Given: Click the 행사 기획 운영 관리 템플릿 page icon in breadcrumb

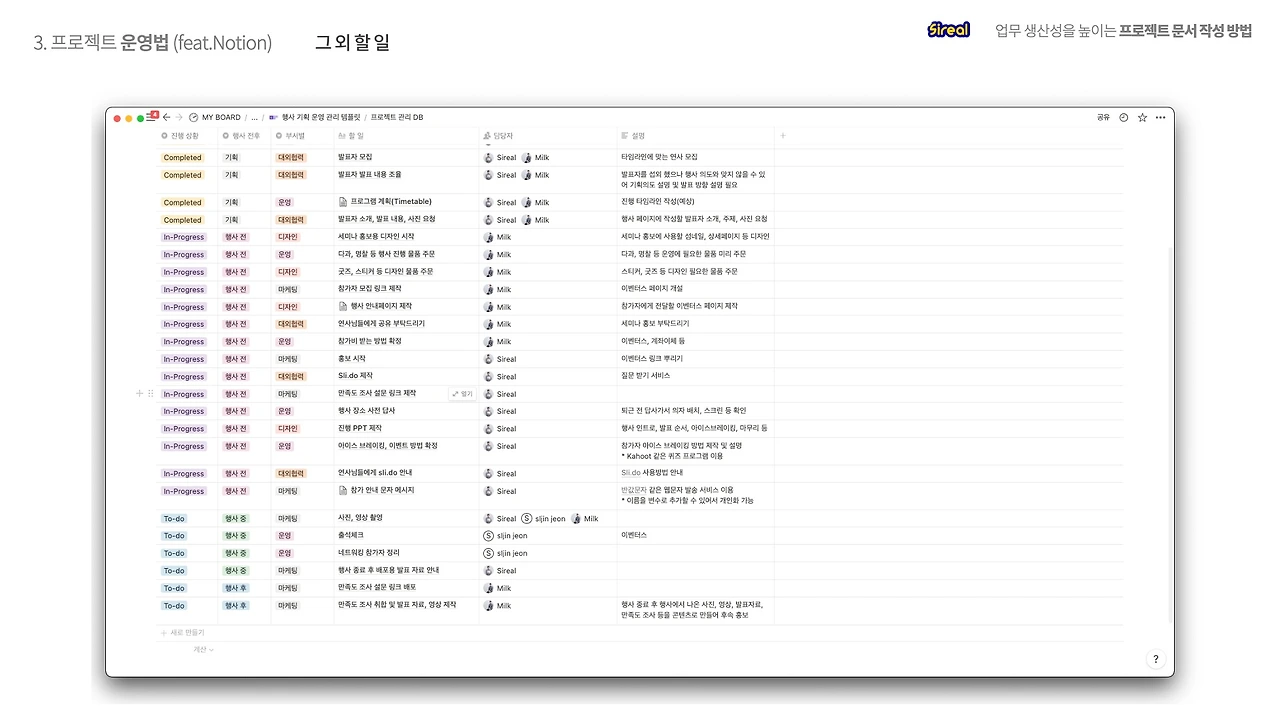Looking at the screenshot, I should (273, 117).
